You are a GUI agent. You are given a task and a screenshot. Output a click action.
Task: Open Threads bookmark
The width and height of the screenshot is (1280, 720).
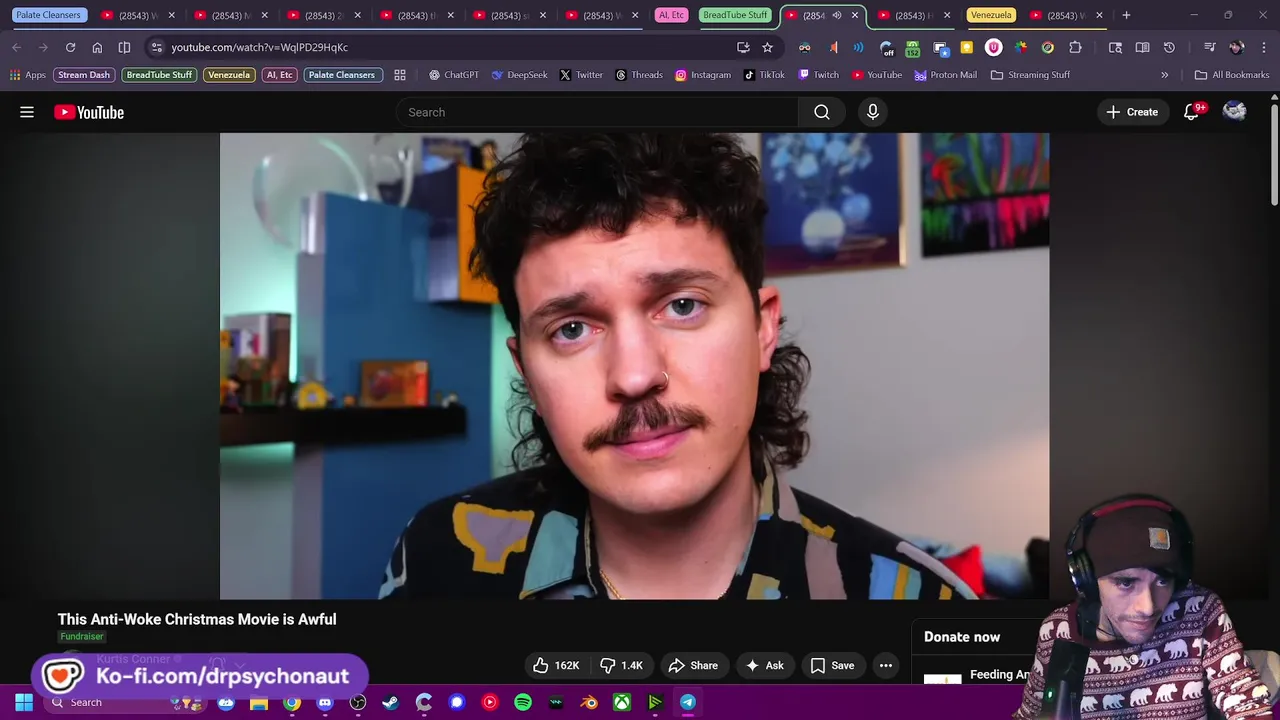click(x=639, y=75)
